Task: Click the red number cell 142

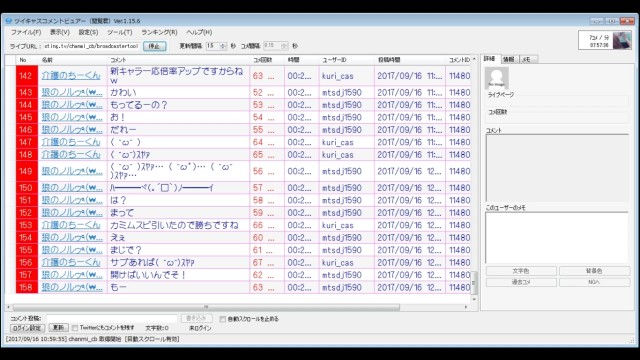Action: pyautogui.click(x=27, y=76)
